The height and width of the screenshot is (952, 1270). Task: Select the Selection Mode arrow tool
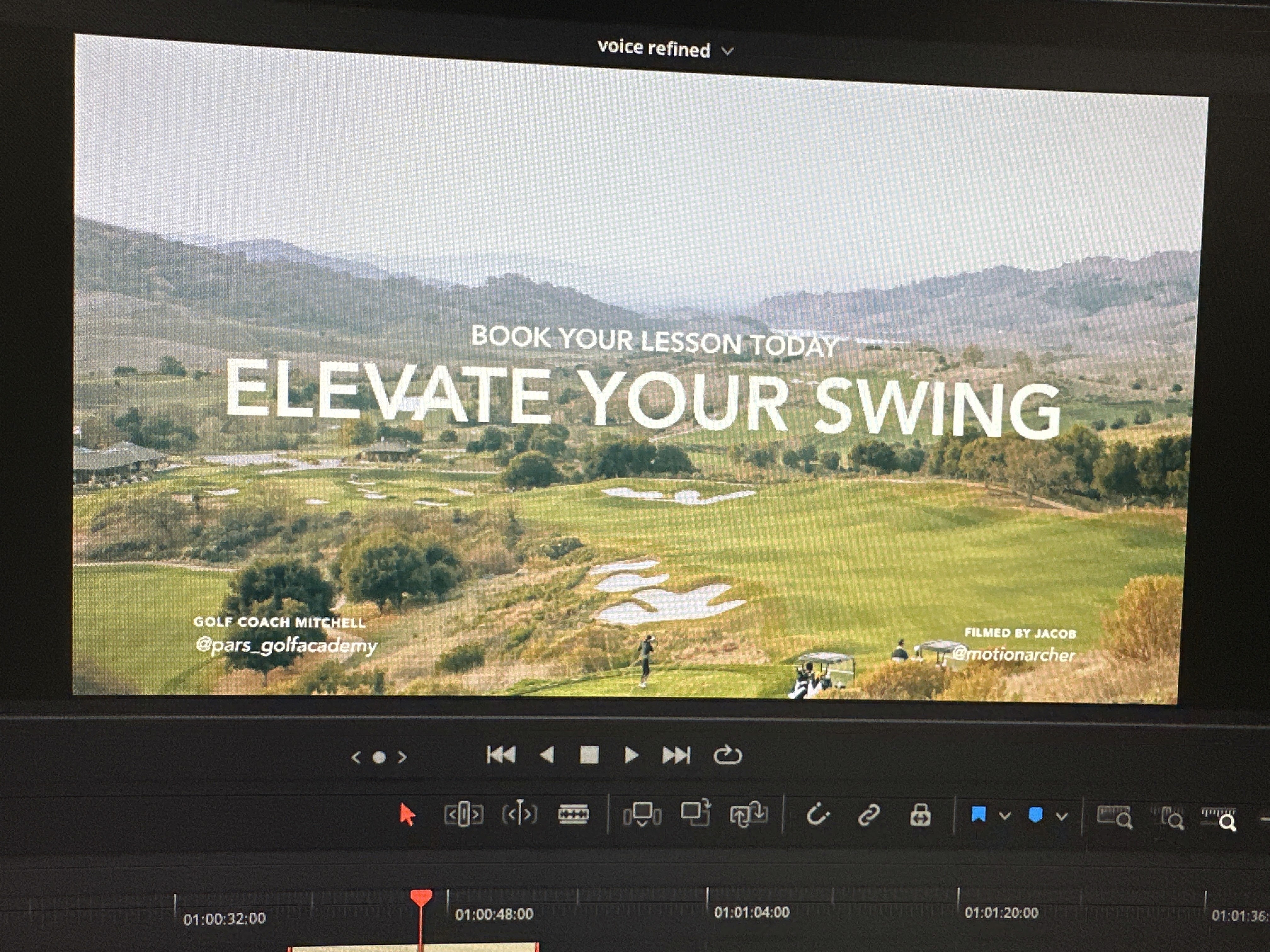(407, 814)
